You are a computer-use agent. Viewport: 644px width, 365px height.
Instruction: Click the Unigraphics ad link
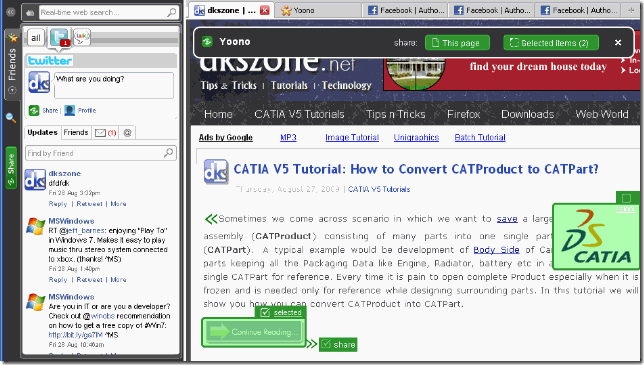point(416,138)
